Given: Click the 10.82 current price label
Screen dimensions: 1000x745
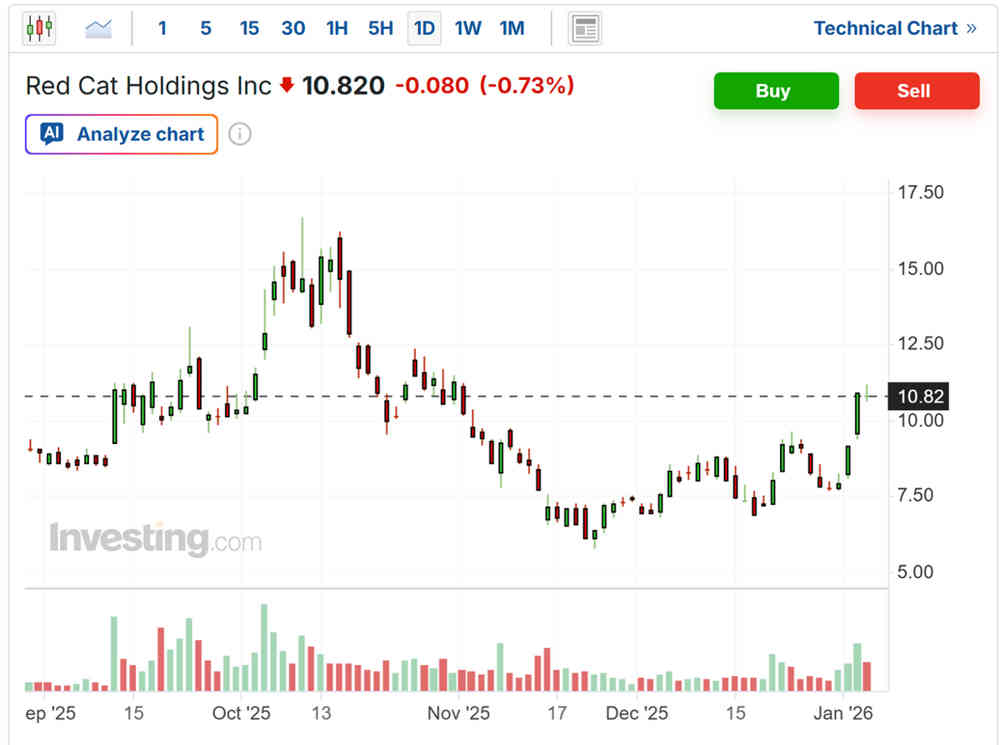Looking at the screenshot, I should tap(920, 397).
